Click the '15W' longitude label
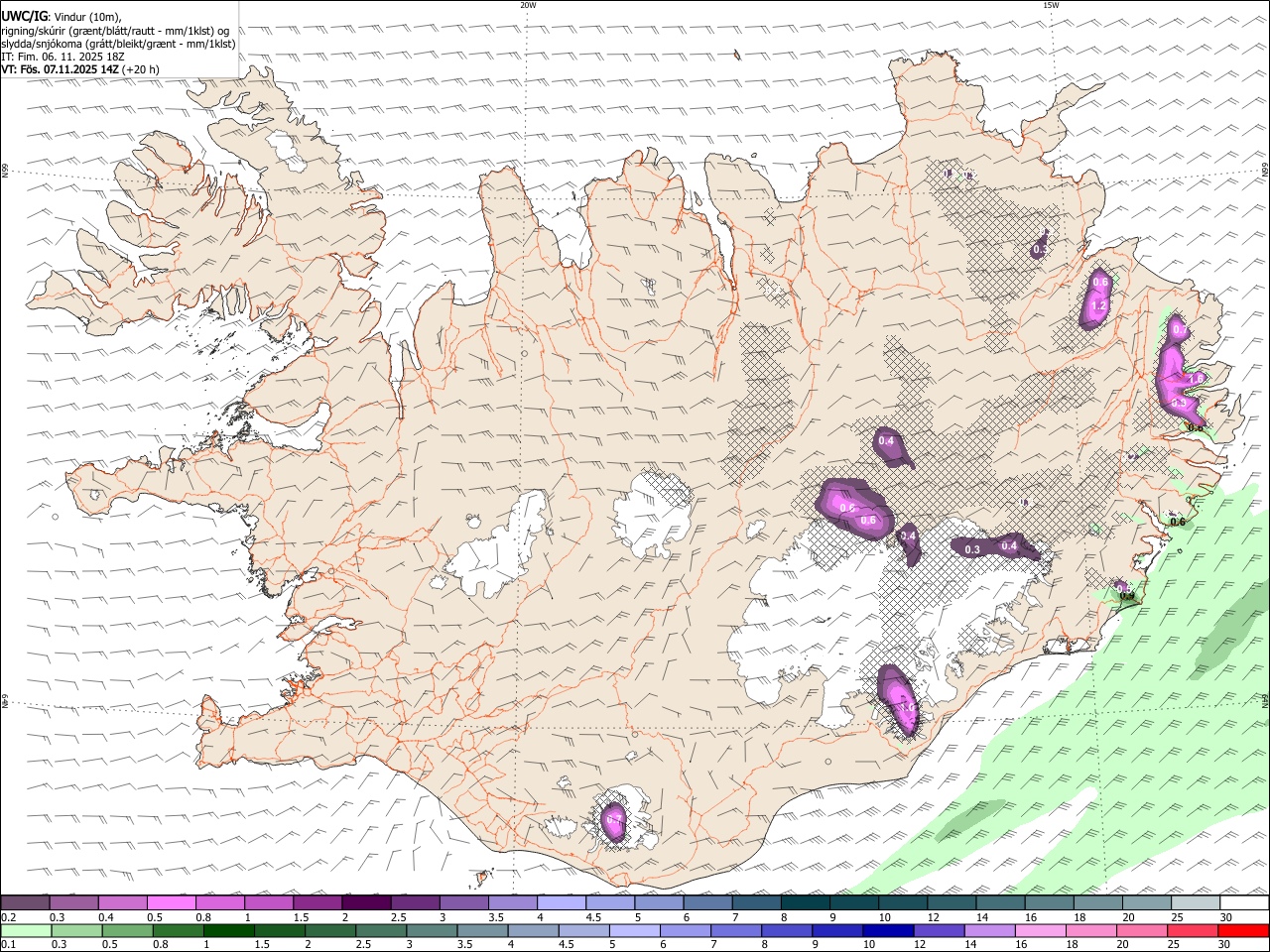 (x=1051, y=5)
